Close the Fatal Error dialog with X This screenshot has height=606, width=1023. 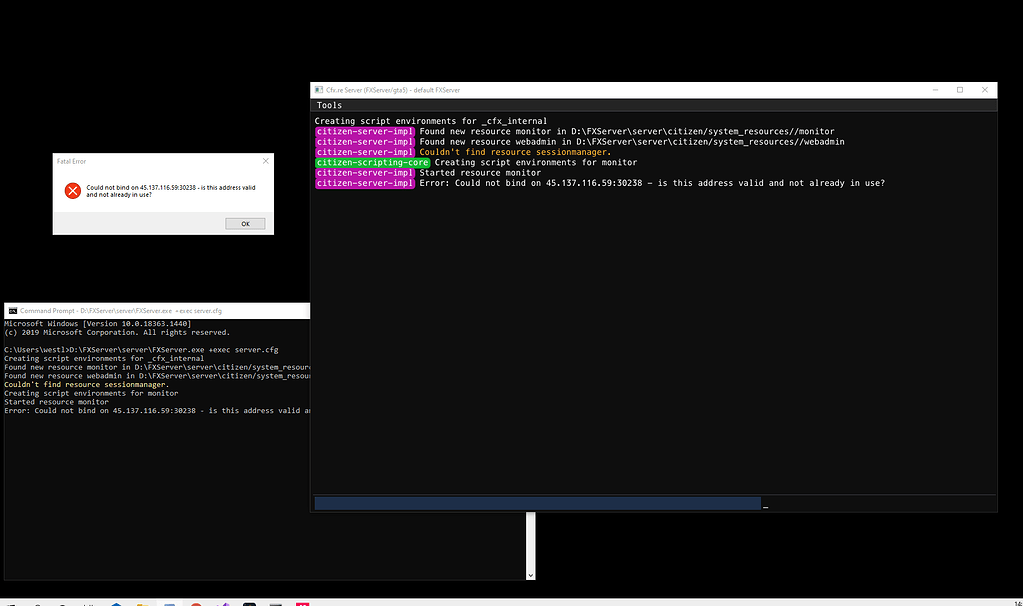266,161
